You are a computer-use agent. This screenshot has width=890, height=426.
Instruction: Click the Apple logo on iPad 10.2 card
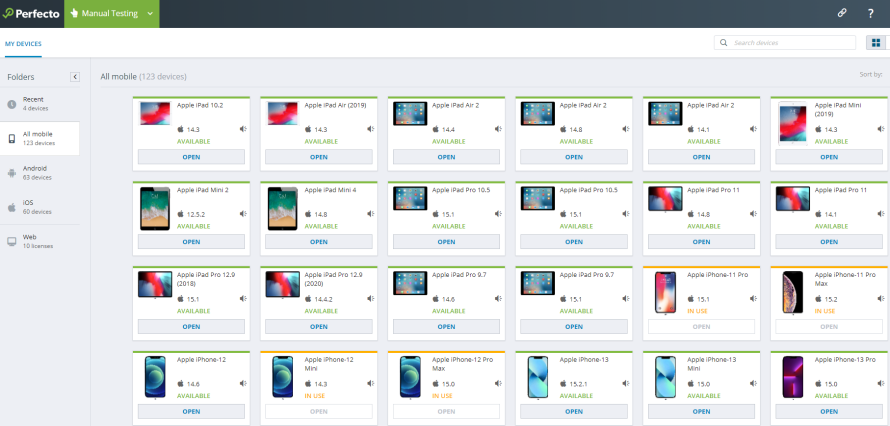181,129
